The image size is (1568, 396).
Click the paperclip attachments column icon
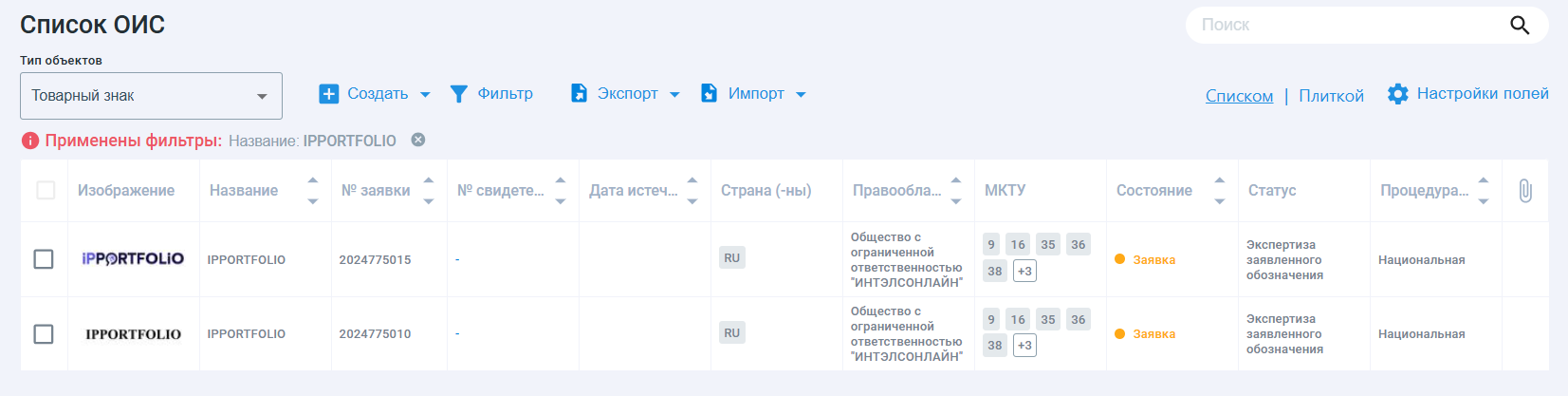click(1524, 191)
